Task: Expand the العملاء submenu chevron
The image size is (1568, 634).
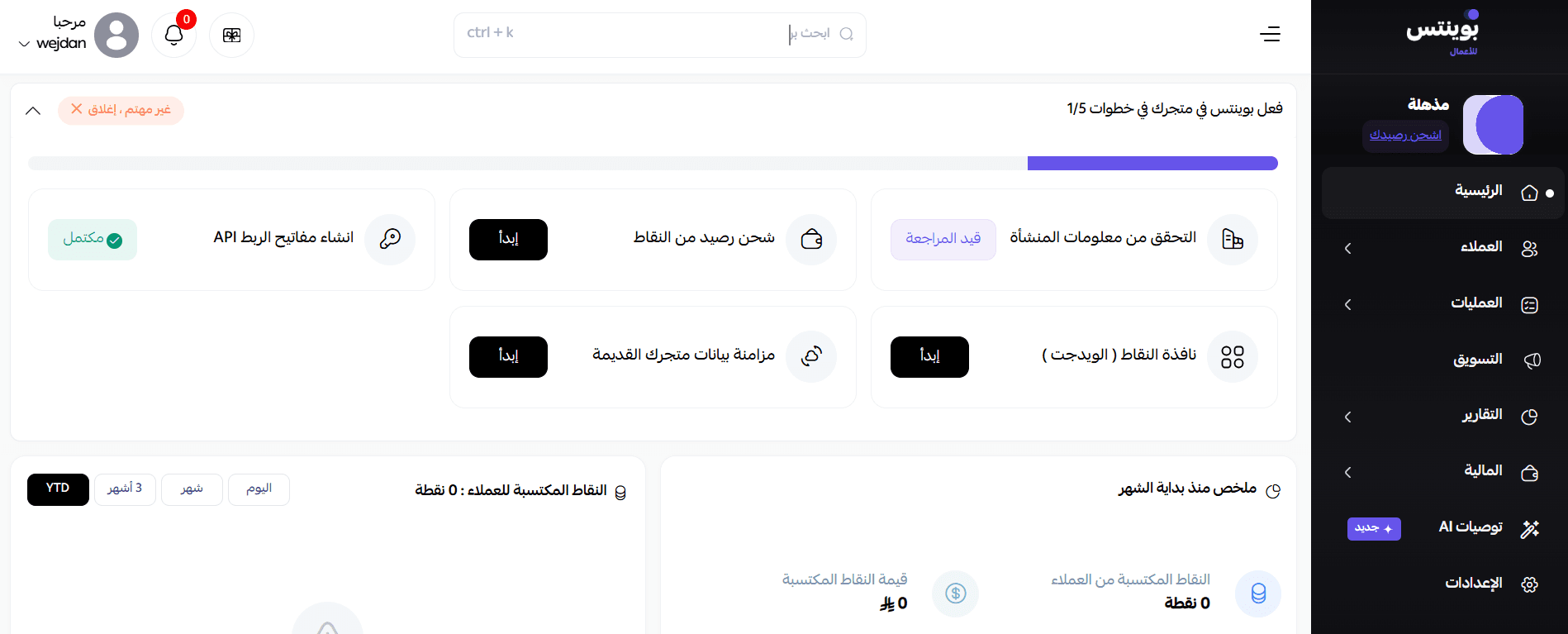Action: tap(1347, 248)
